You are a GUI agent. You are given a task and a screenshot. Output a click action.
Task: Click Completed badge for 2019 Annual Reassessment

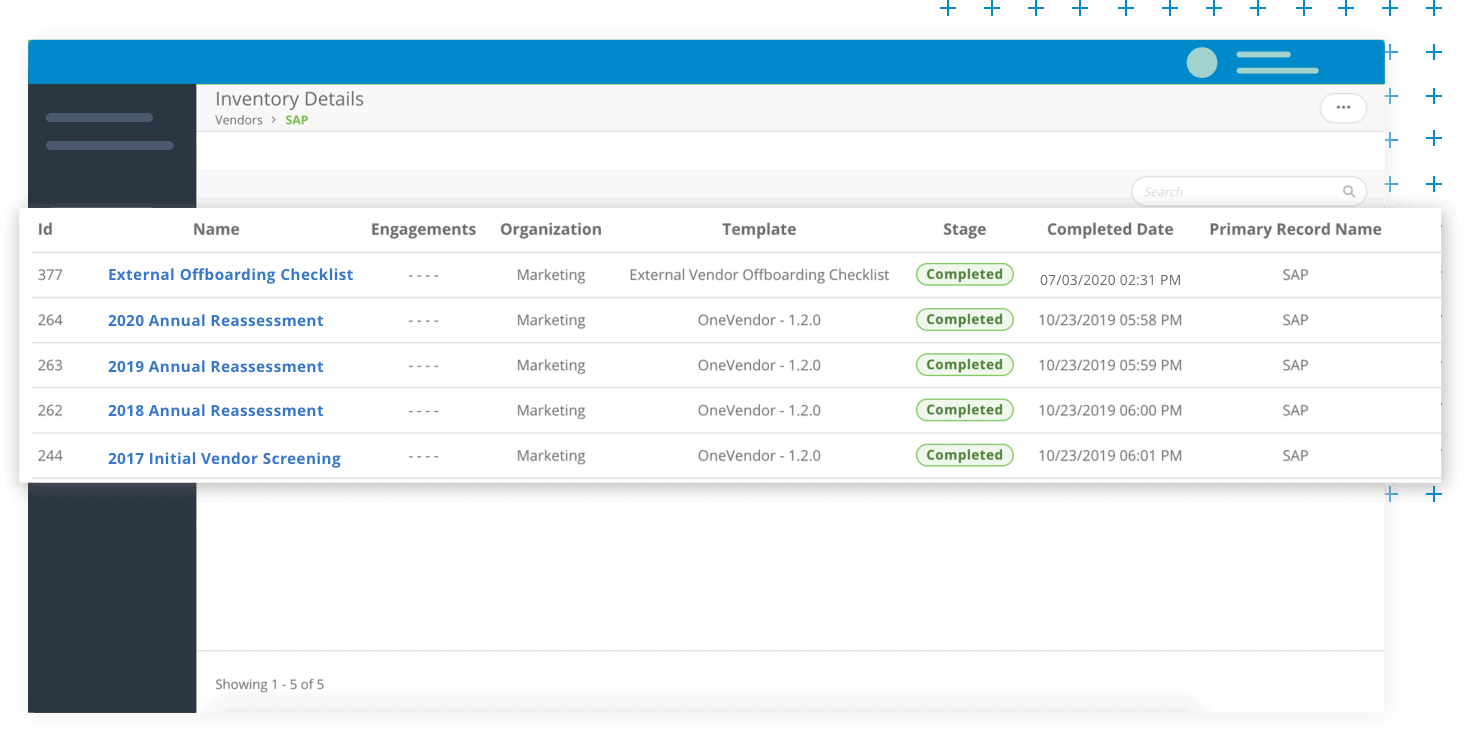[964, 365]
